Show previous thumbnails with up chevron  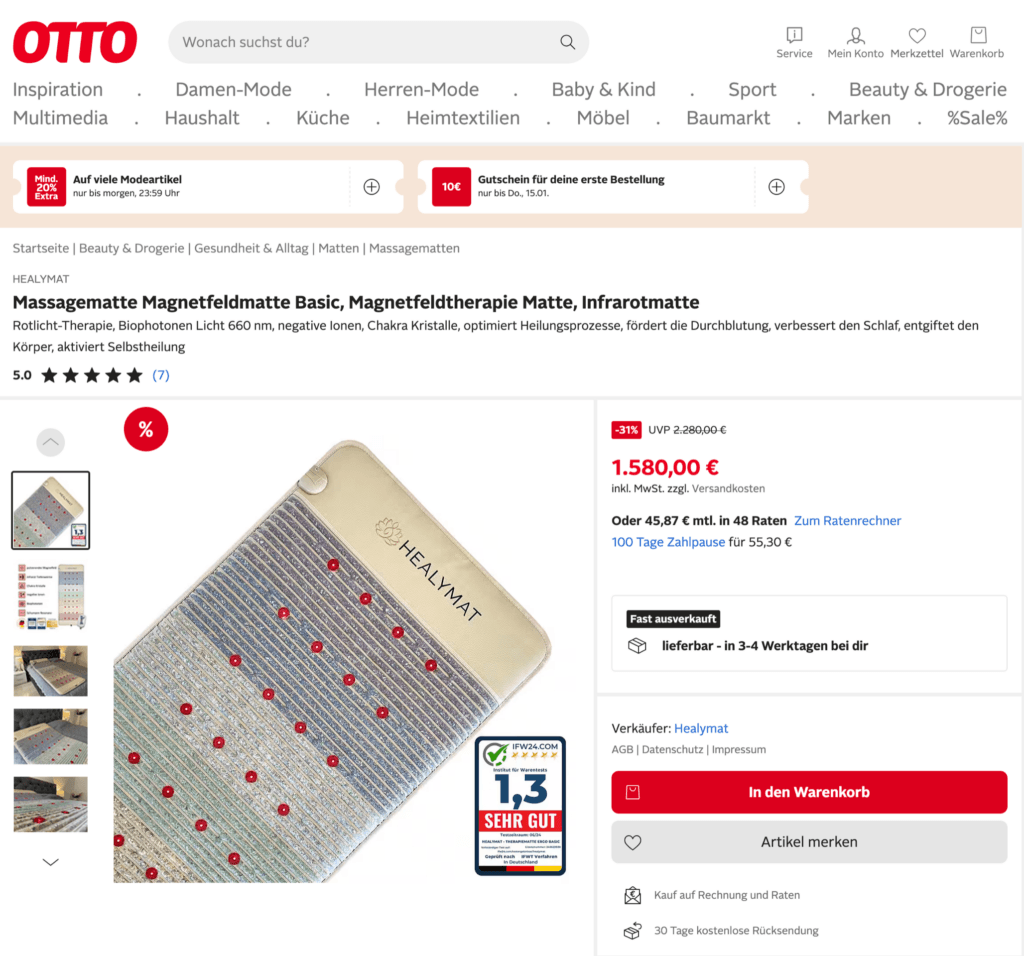point(50,442)
